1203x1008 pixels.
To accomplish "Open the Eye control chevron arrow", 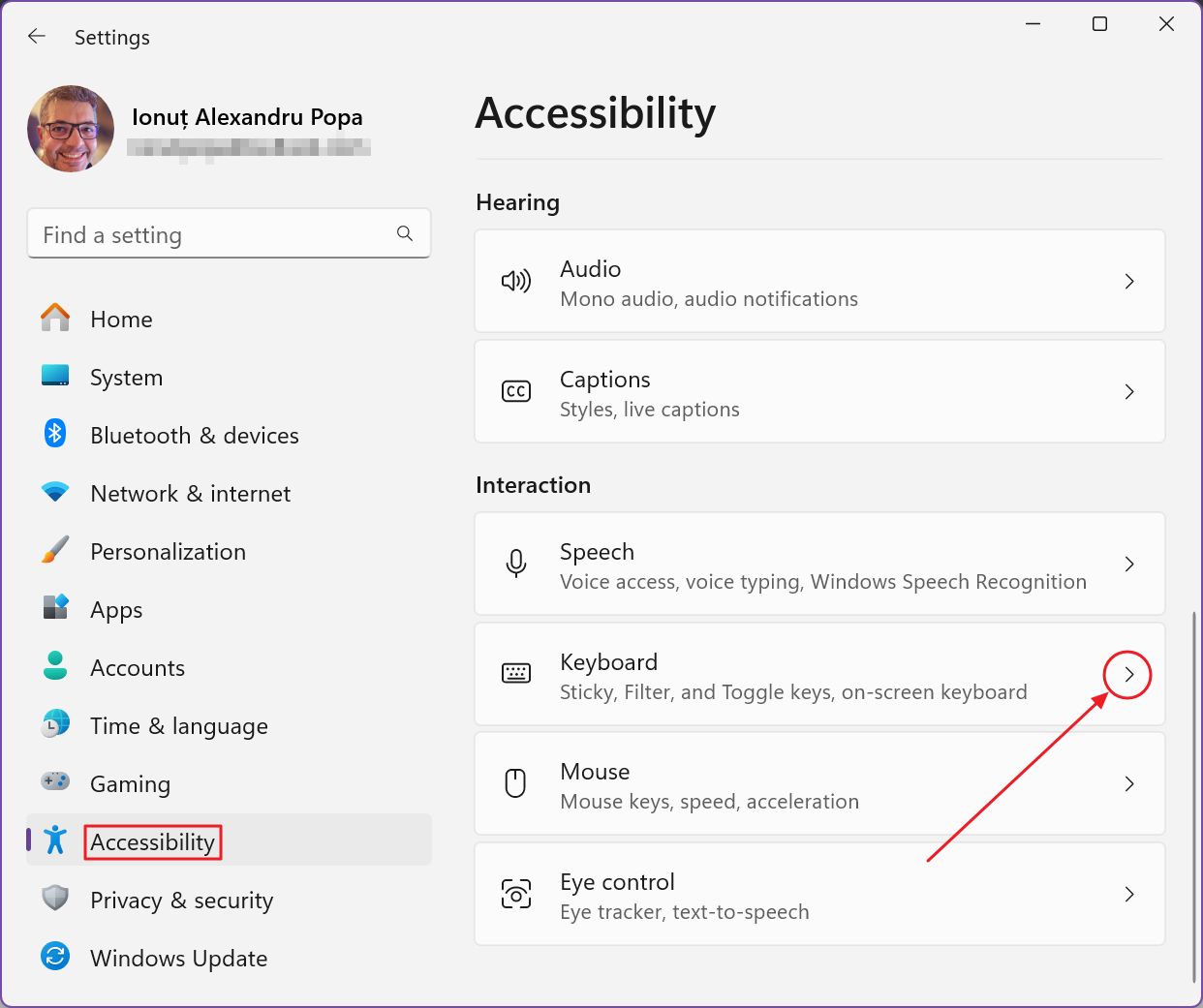I will pyautogui.click(x=1128, y=895).
